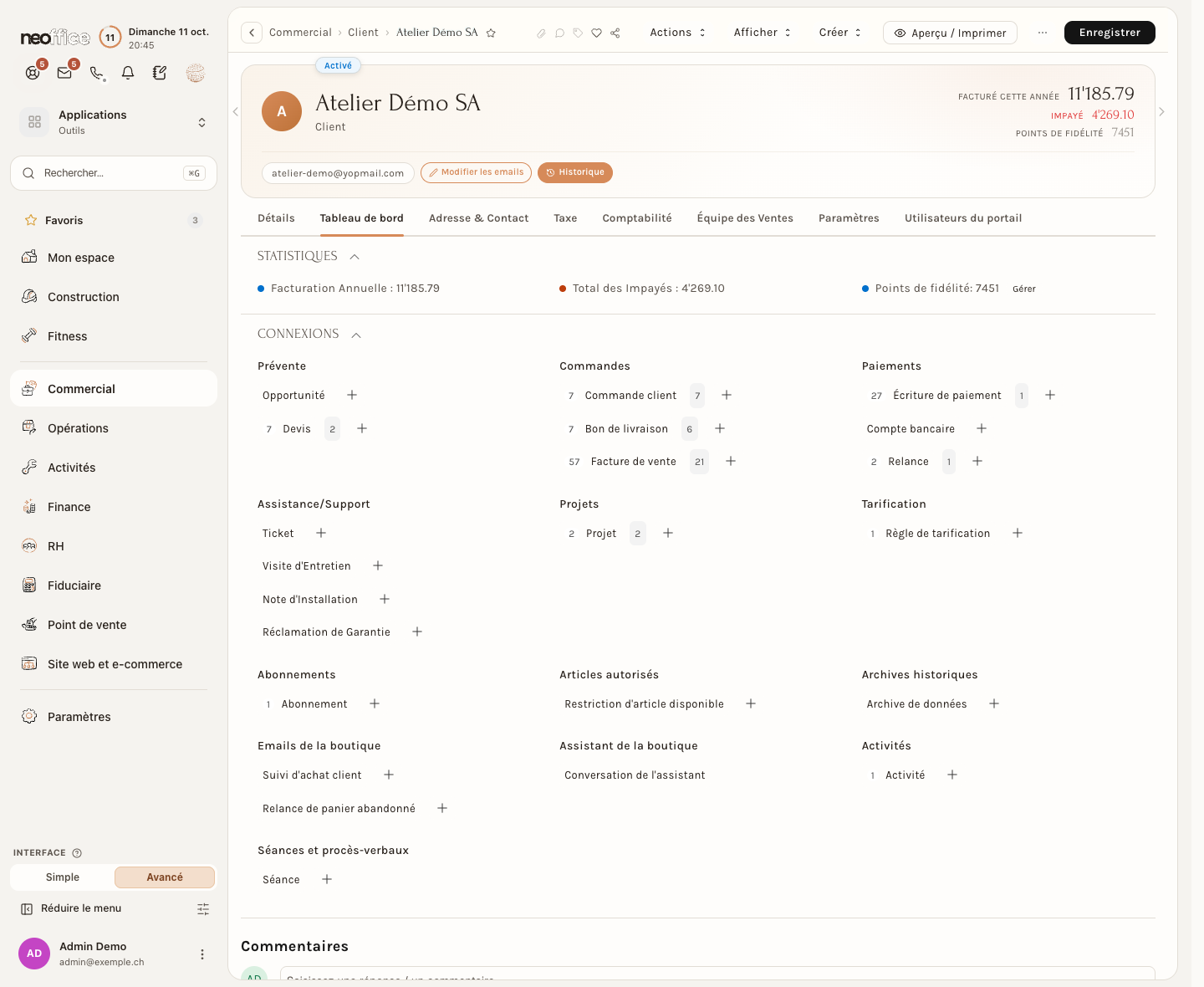Open the Afficher dropdown

coord(762,33)
